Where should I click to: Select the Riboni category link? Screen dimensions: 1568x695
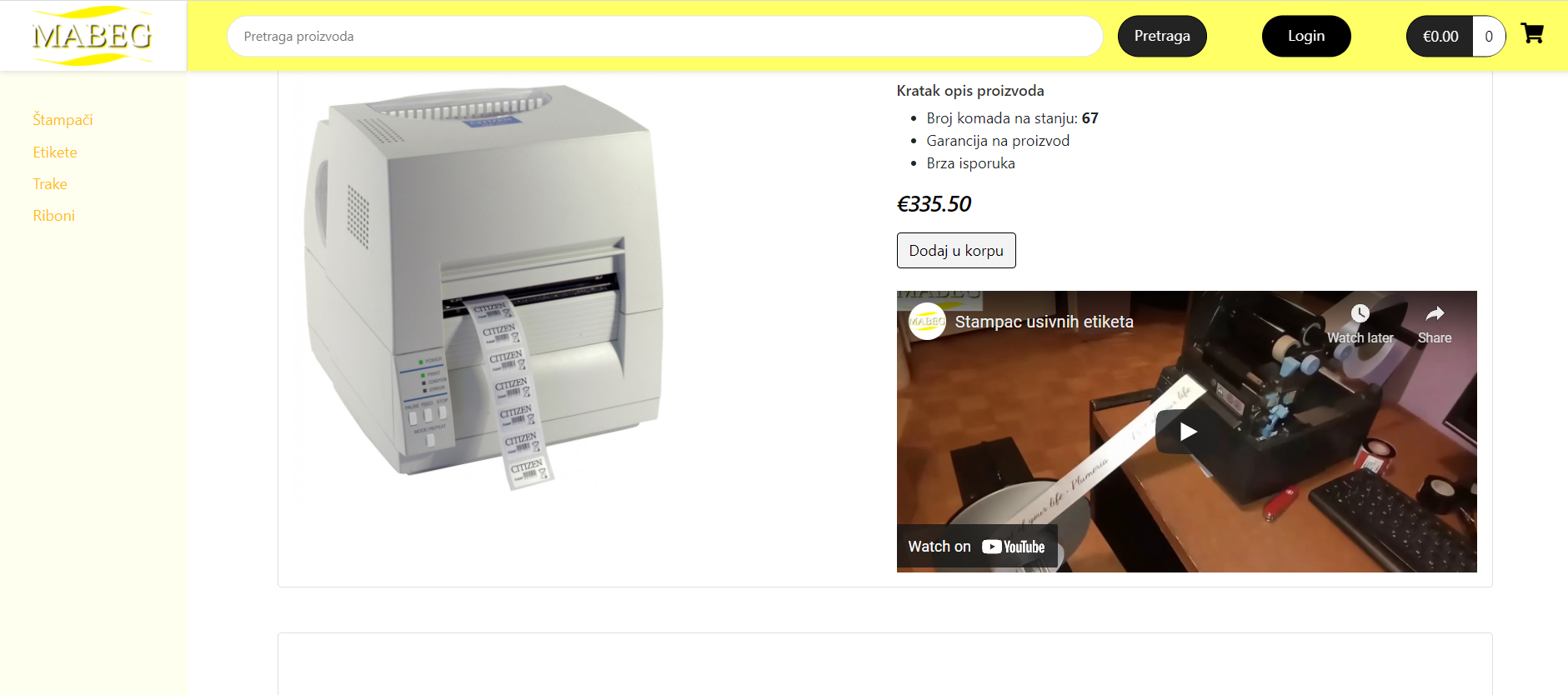click(x=54, y=216)
